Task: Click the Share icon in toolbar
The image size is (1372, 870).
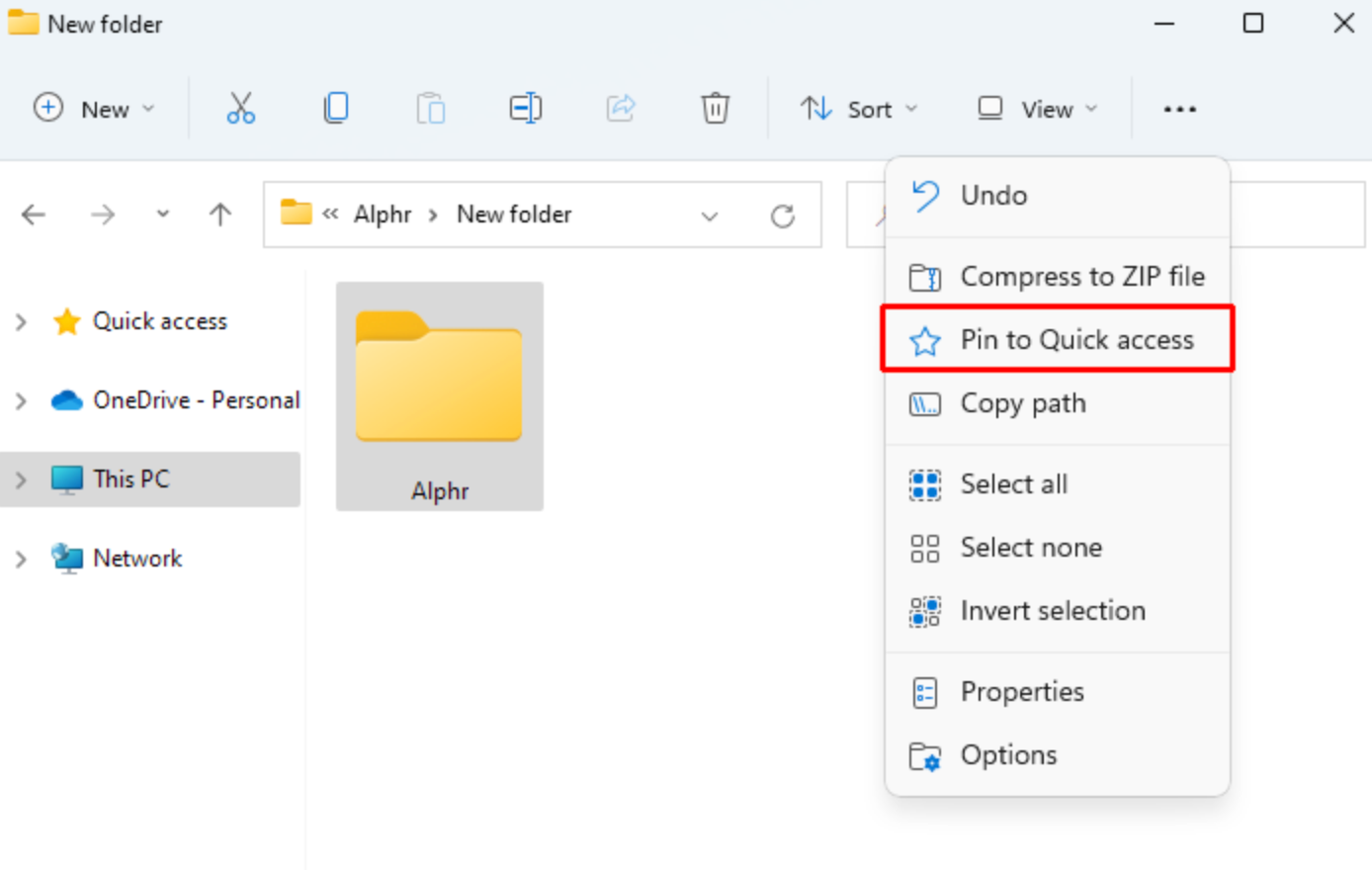Action: click(x=621, y=108)
